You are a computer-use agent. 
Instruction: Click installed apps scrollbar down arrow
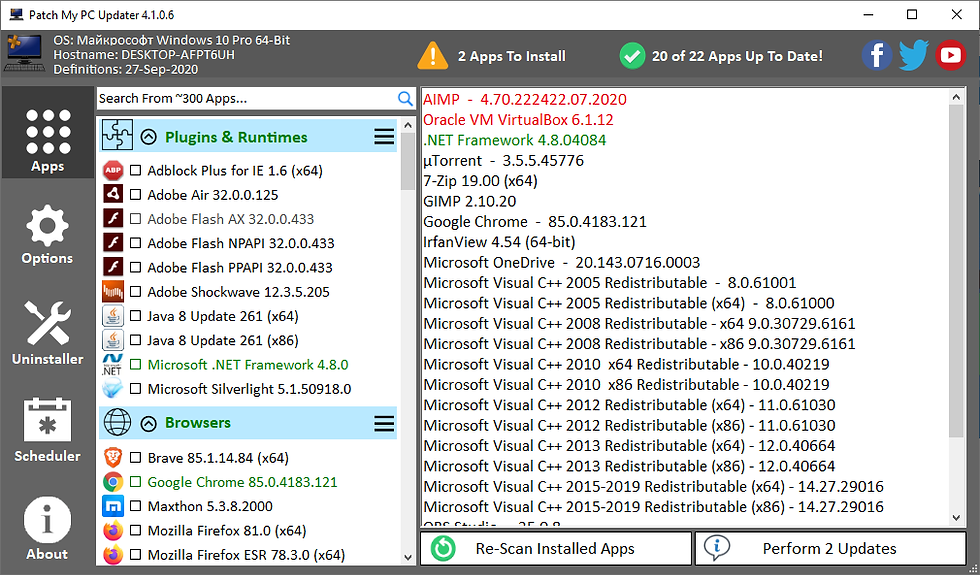click(x=956, y=518)
